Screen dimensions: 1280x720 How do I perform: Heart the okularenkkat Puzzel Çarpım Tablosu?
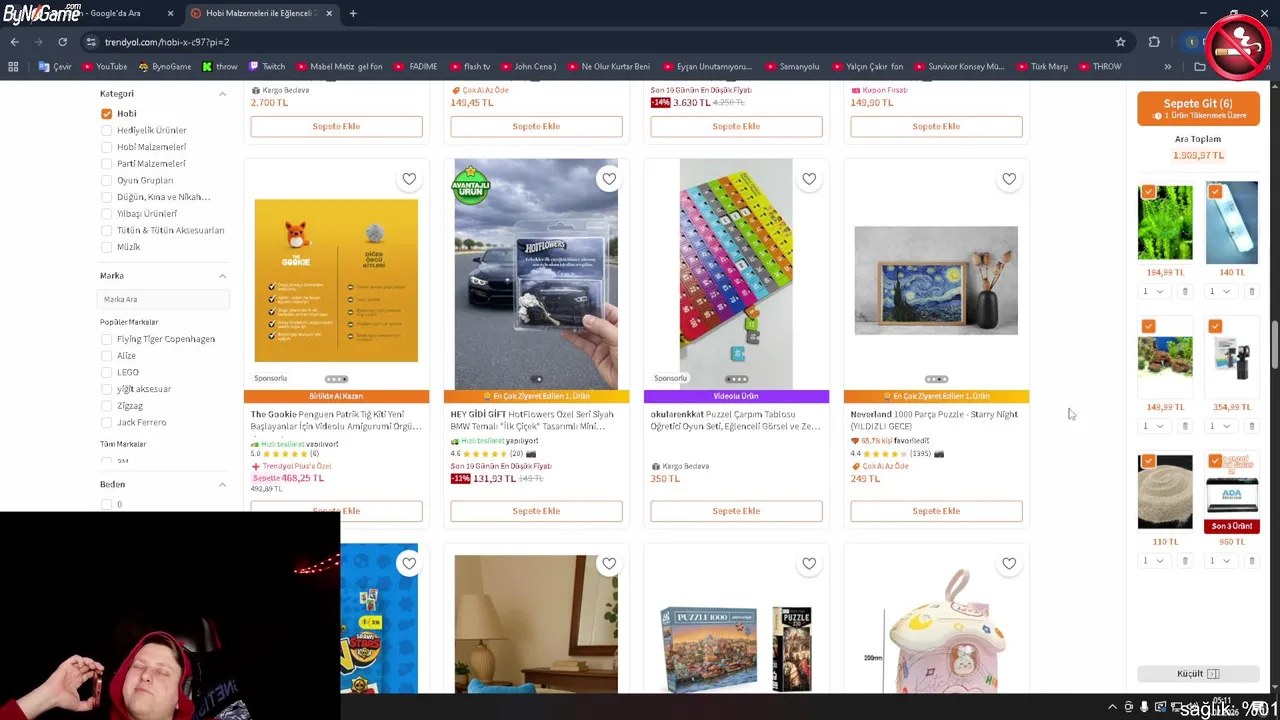pos(809,179)
